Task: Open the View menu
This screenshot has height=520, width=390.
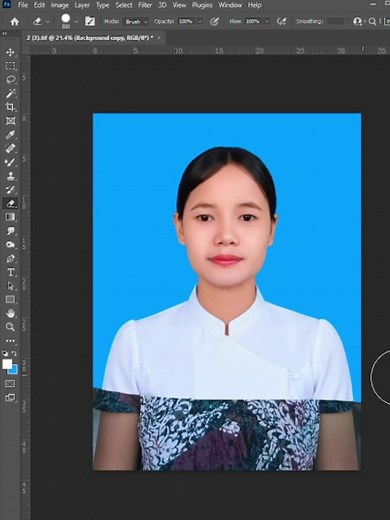Action: [x=179, y=5]
